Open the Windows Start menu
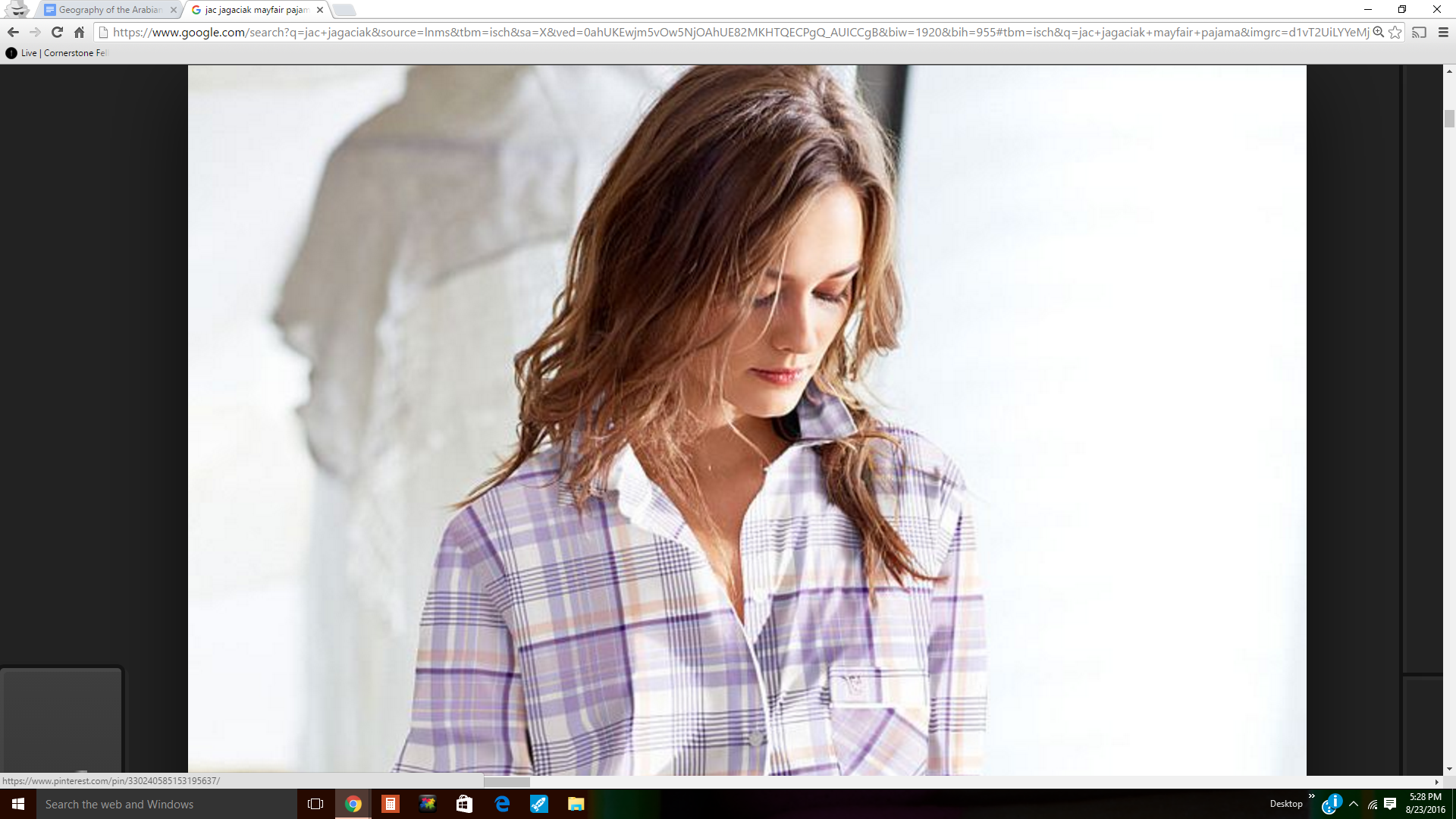1456x819 pixels. pyautogui.click(x=18, y=804)
